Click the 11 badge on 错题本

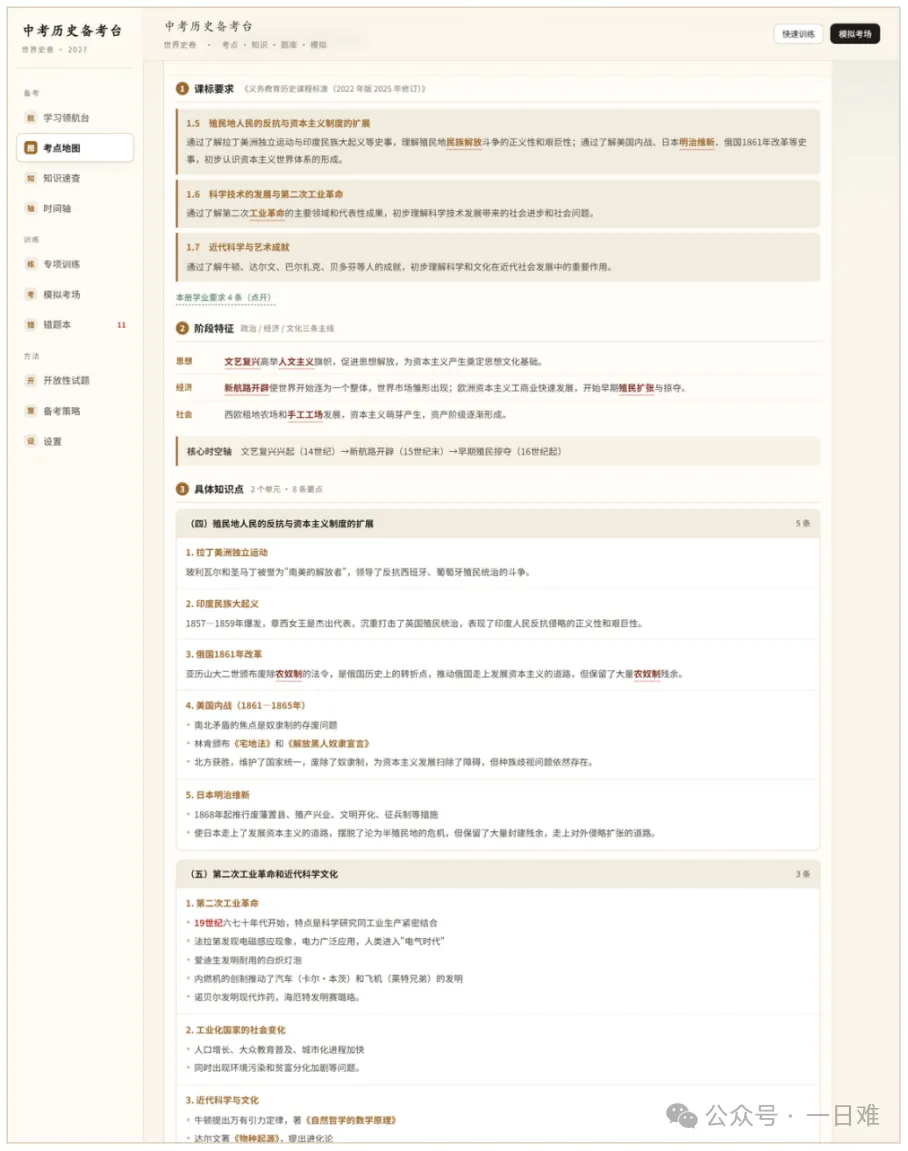pos(122,324)
